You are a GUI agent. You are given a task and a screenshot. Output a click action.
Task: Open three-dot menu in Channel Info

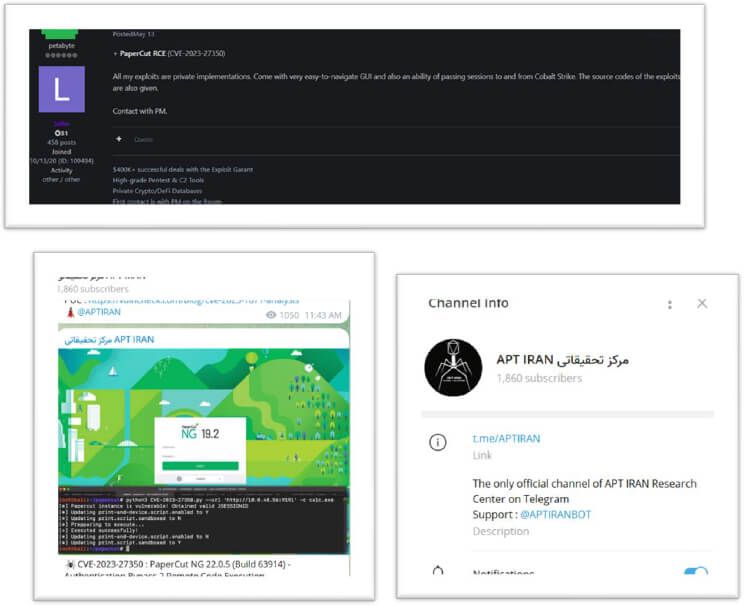(670, 304)
